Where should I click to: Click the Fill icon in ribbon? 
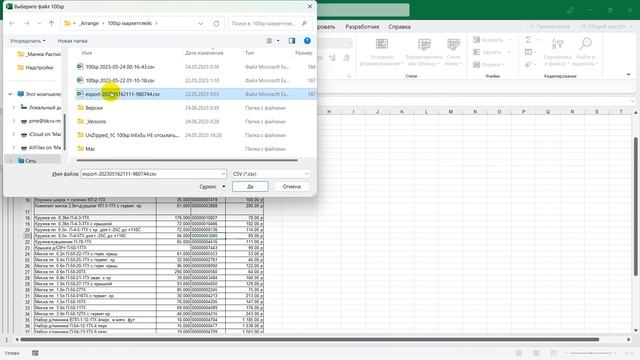[528, 52]
